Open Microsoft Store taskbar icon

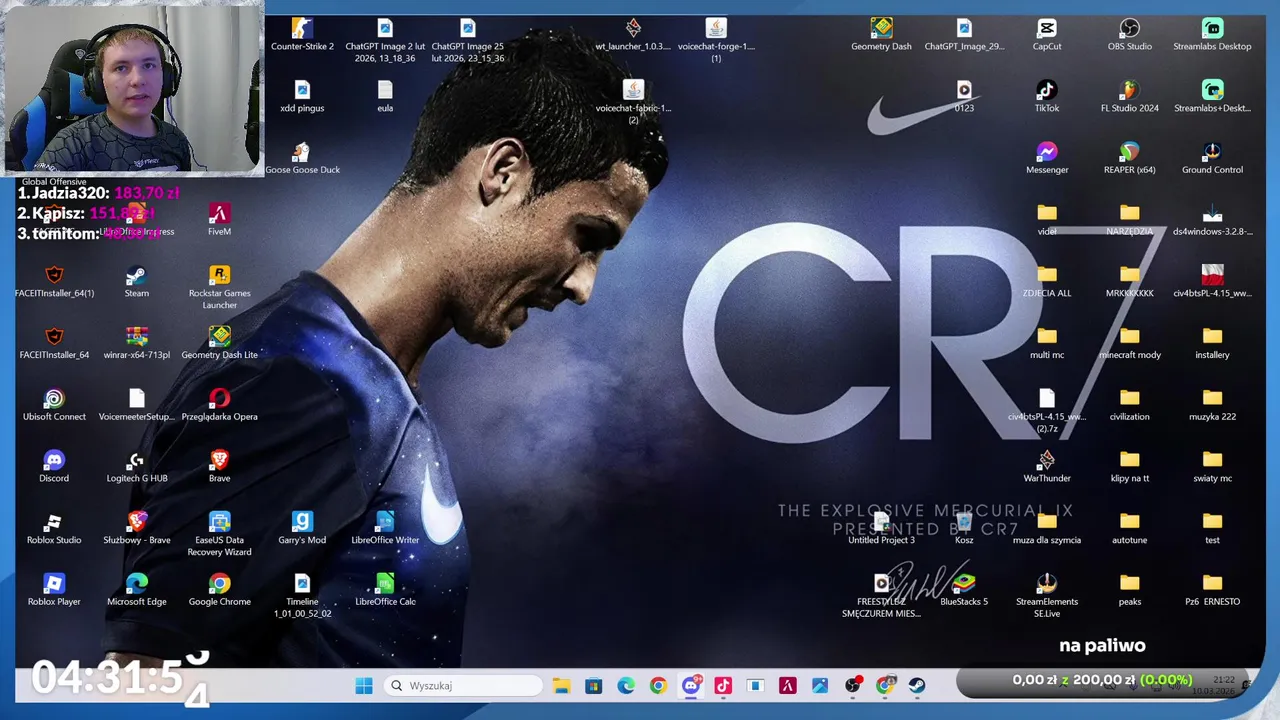tap(594, 685)
